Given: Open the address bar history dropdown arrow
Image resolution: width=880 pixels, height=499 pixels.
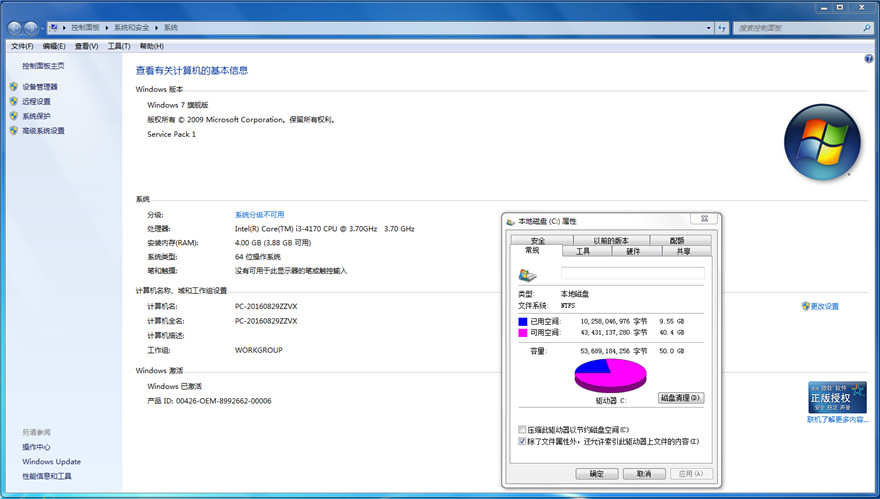Looking at the screenshot, I should point(708,28).
